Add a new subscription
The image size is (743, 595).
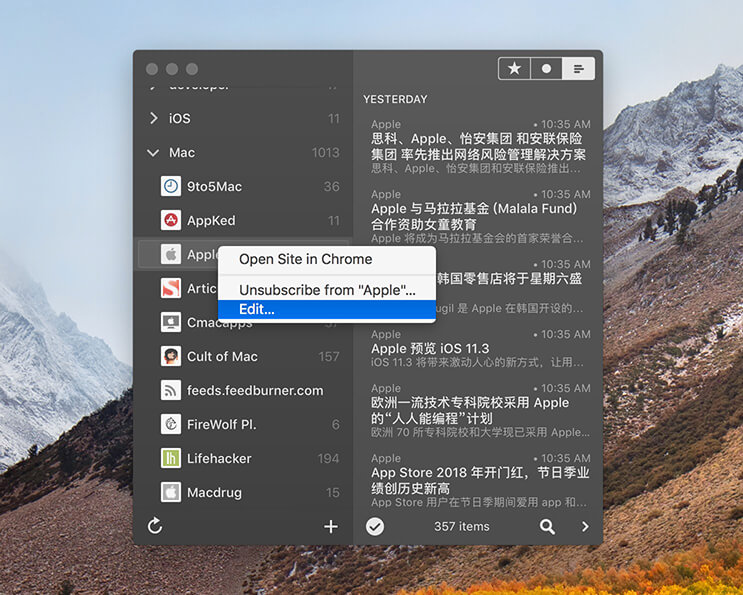click(331, 526)
